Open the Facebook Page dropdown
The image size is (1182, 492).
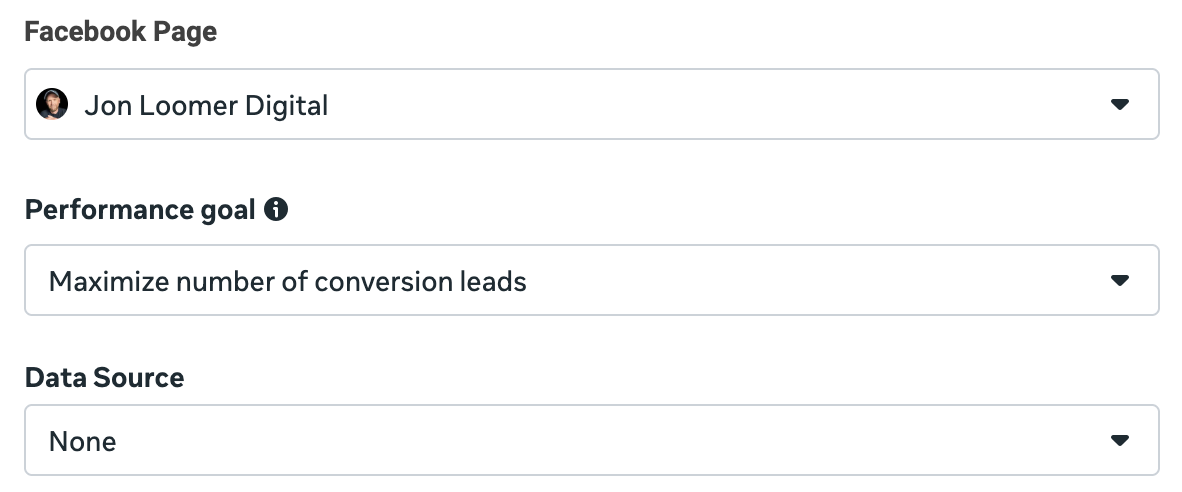click(x=590, y=104)
